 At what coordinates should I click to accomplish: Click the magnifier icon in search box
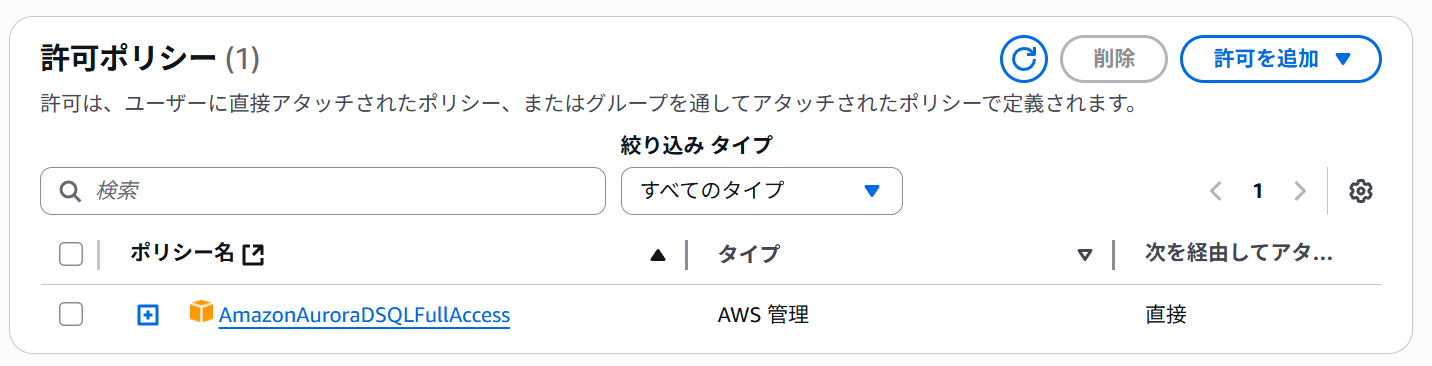(70, 191)
